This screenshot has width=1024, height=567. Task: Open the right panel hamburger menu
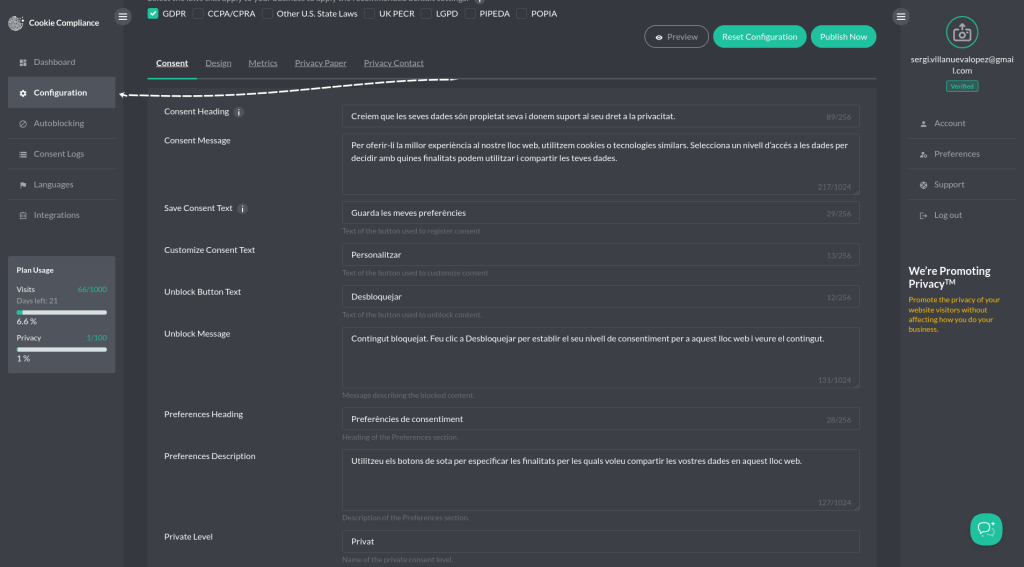[901, 16]
